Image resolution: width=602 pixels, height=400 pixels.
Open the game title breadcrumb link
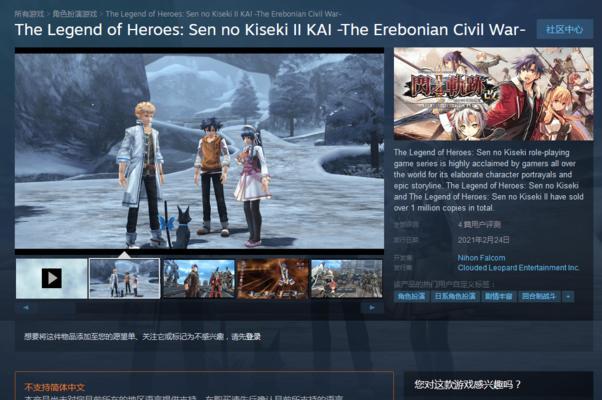pos(223,14)
